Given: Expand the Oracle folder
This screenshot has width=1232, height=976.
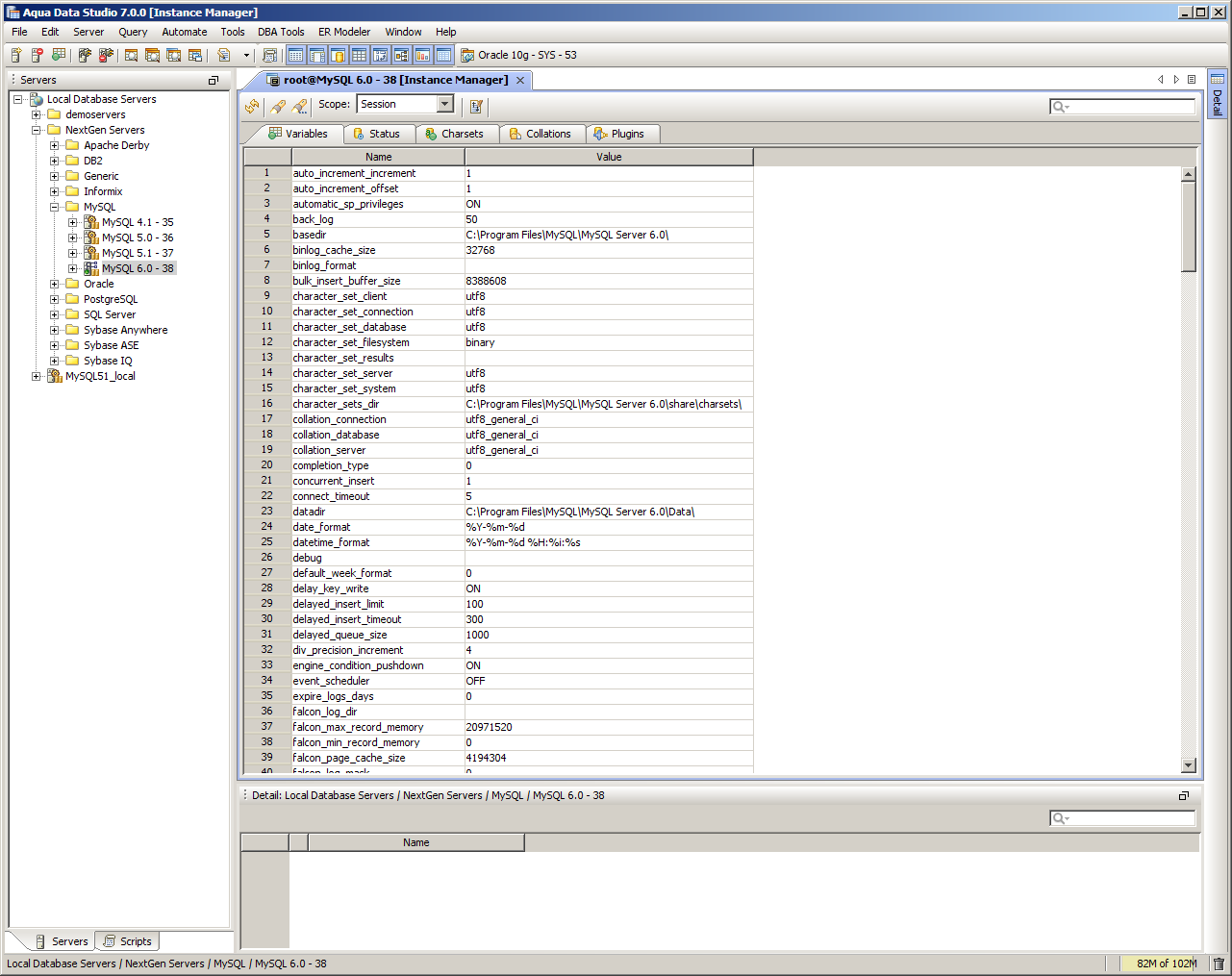Looking at the screenshot, I should [55, 284].
